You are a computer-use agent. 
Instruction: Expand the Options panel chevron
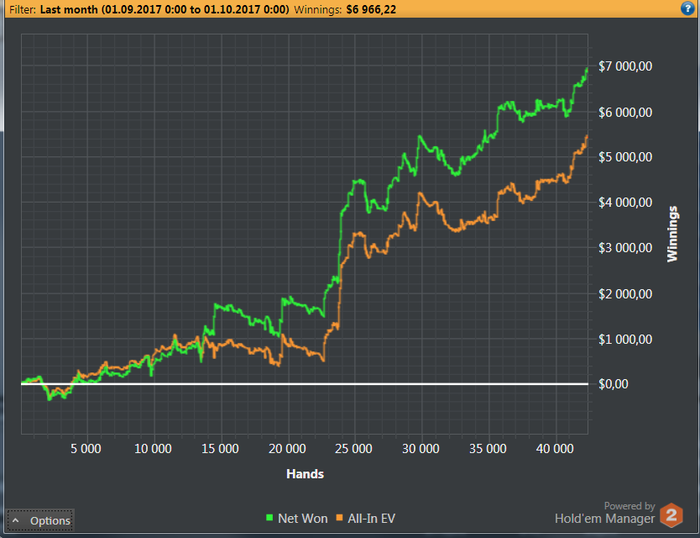tap(16, 521)
